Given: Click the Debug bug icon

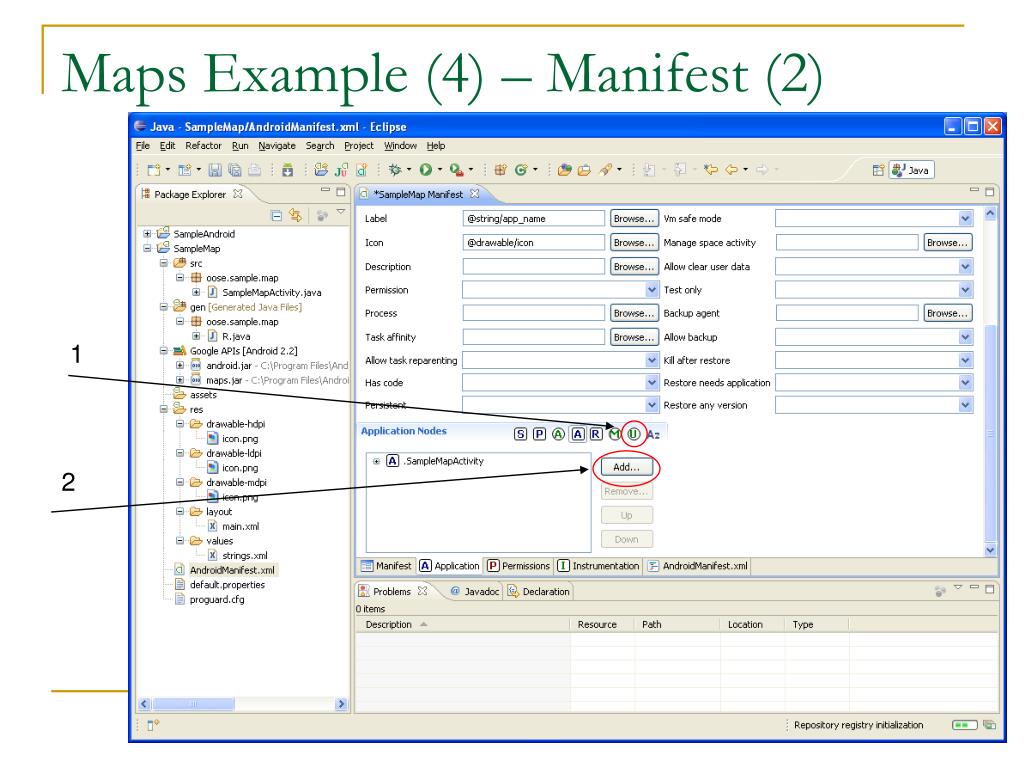Looking at the screenshot, I should pos(394,170).
